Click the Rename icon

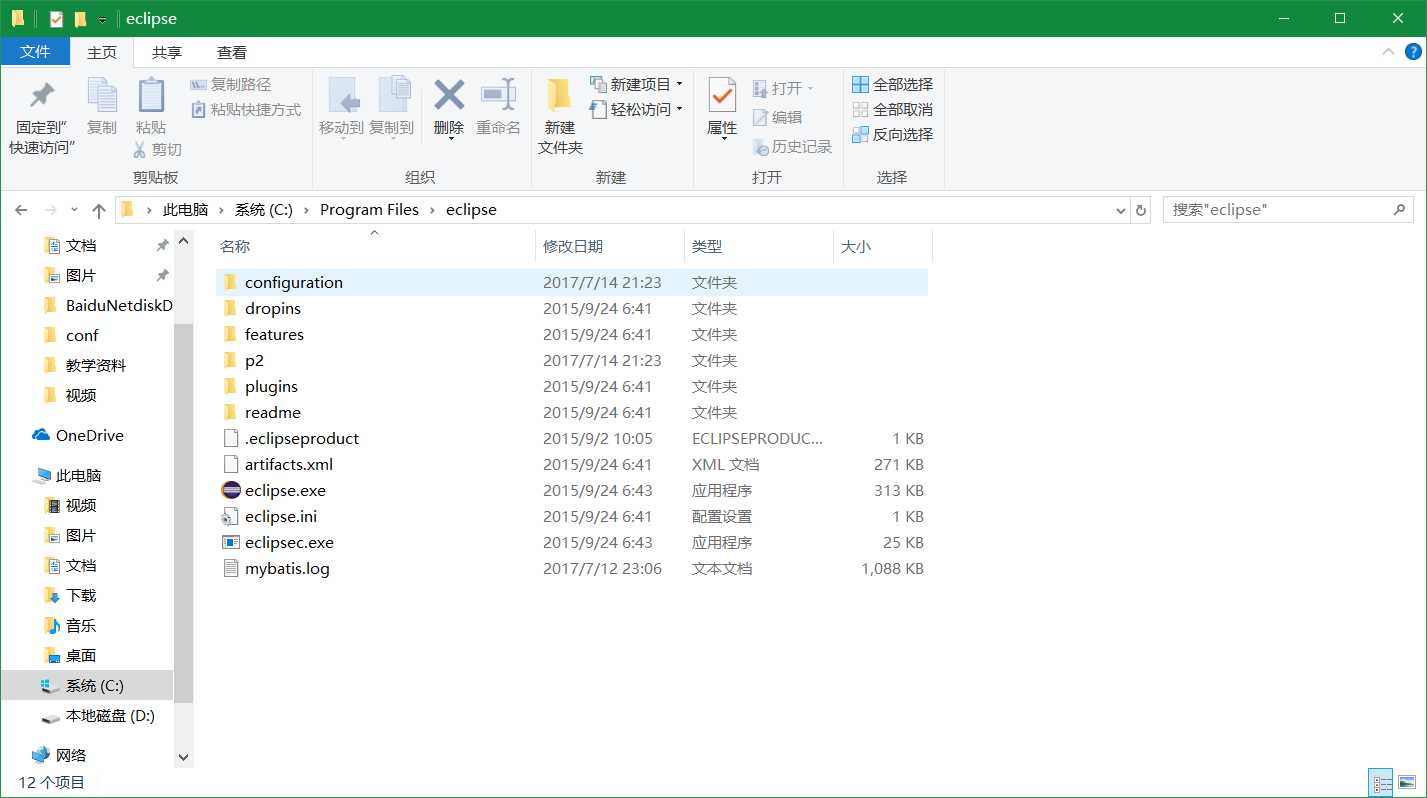pyautogui.click(x=498, y=95)
